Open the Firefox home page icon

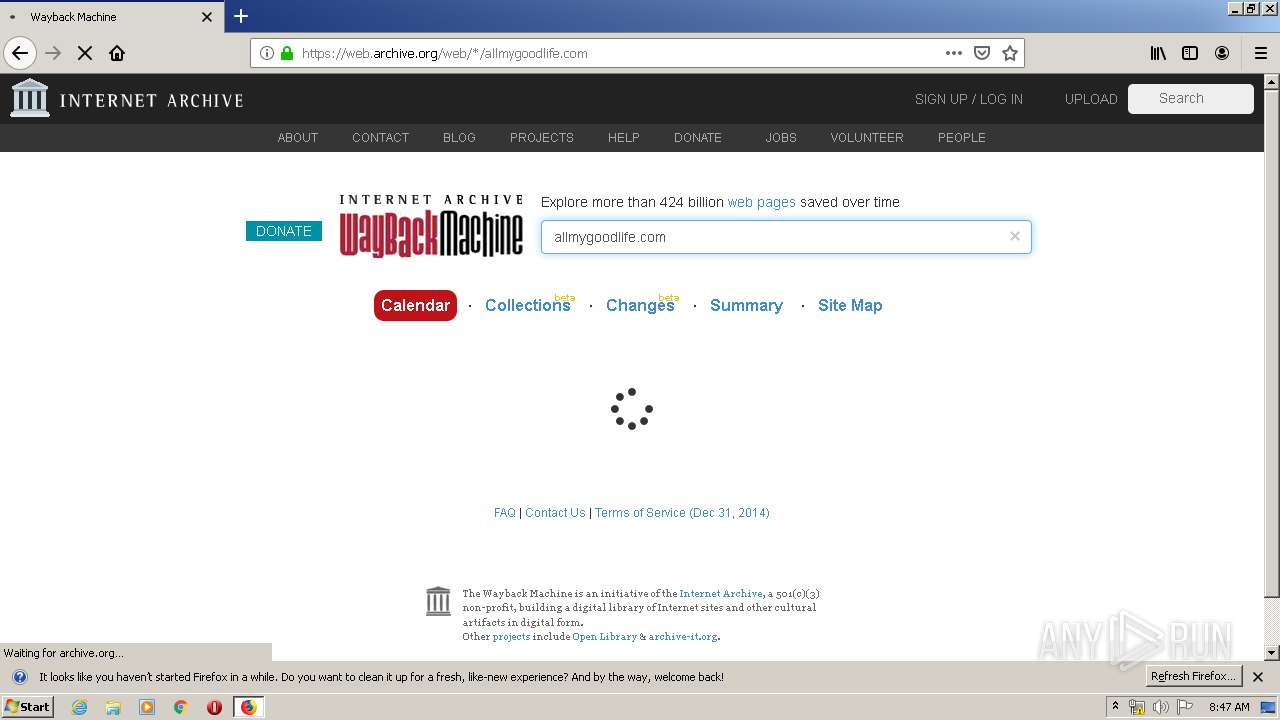click(117, 53)
